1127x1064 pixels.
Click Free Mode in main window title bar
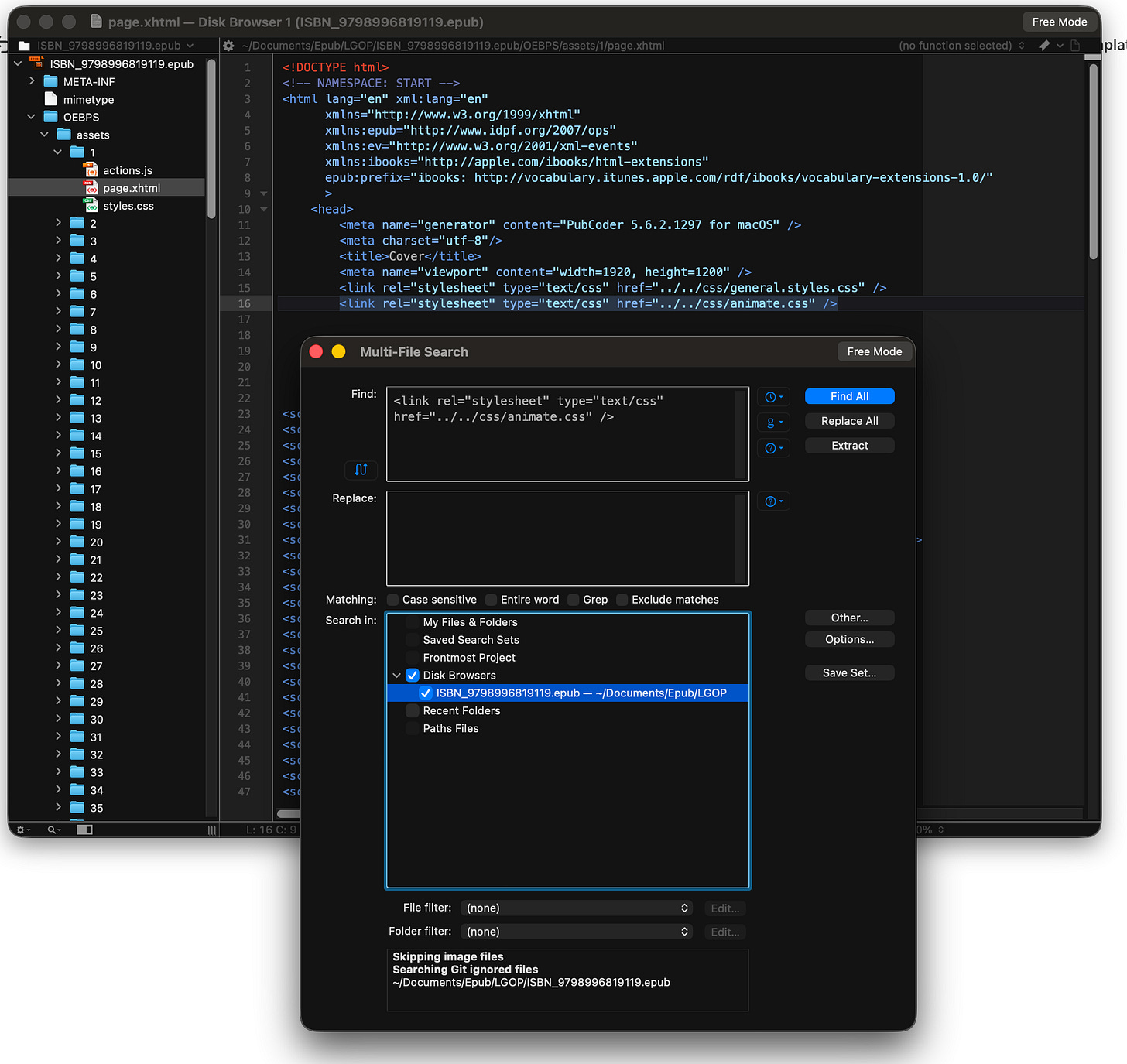click(x=1060, y=22)
